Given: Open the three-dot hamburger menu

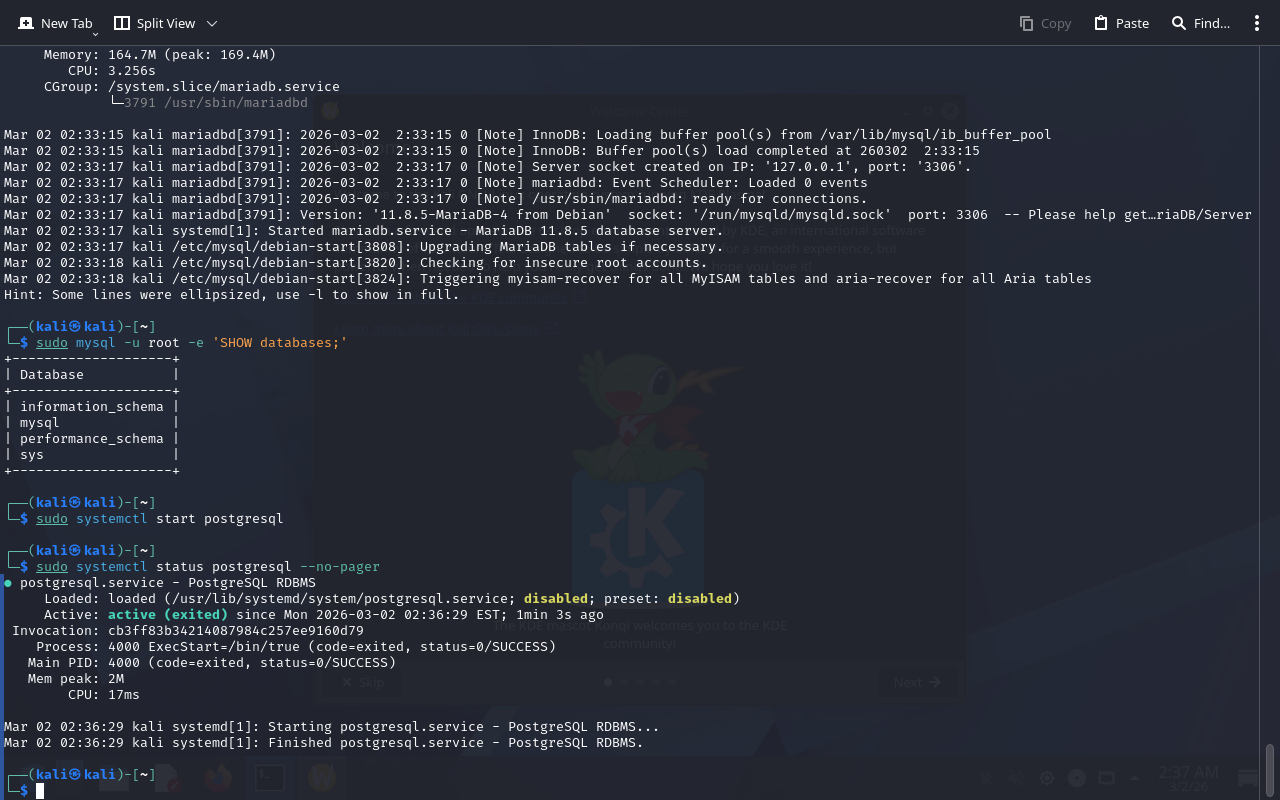Looking at the screenshot, I should tap(1257, 23).
